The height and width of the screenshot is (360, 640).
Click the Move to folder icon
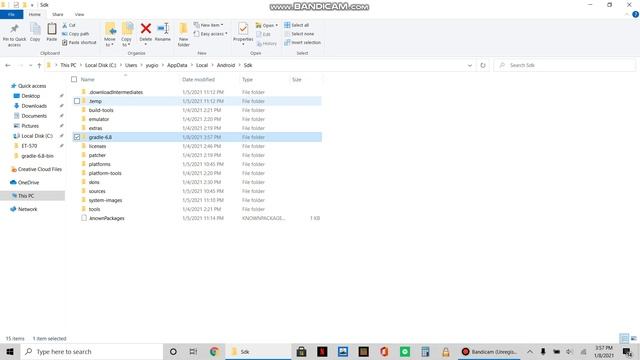click(x=110, y=29)
